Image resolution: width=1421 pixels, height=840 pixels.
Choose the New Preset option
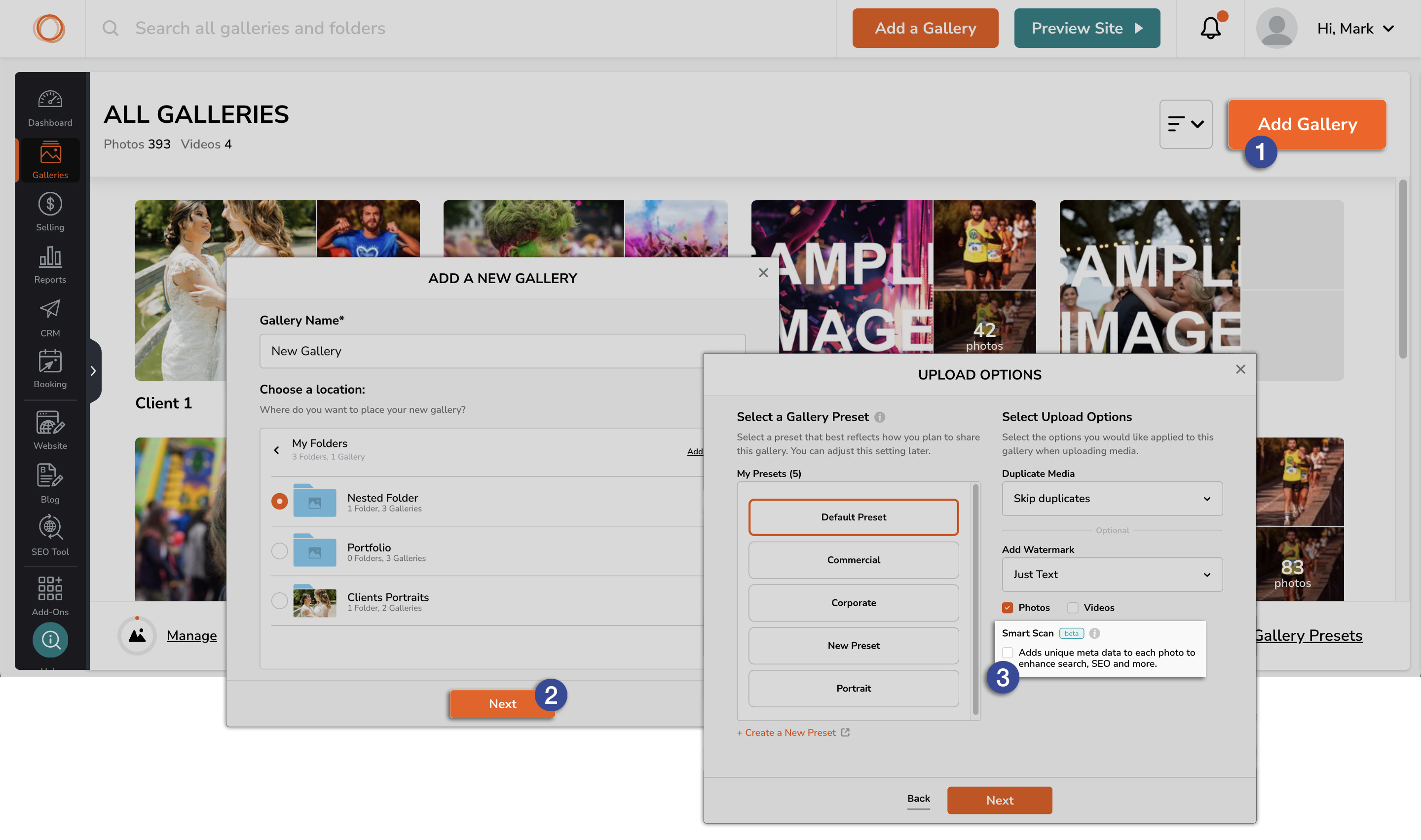point(854,645)
